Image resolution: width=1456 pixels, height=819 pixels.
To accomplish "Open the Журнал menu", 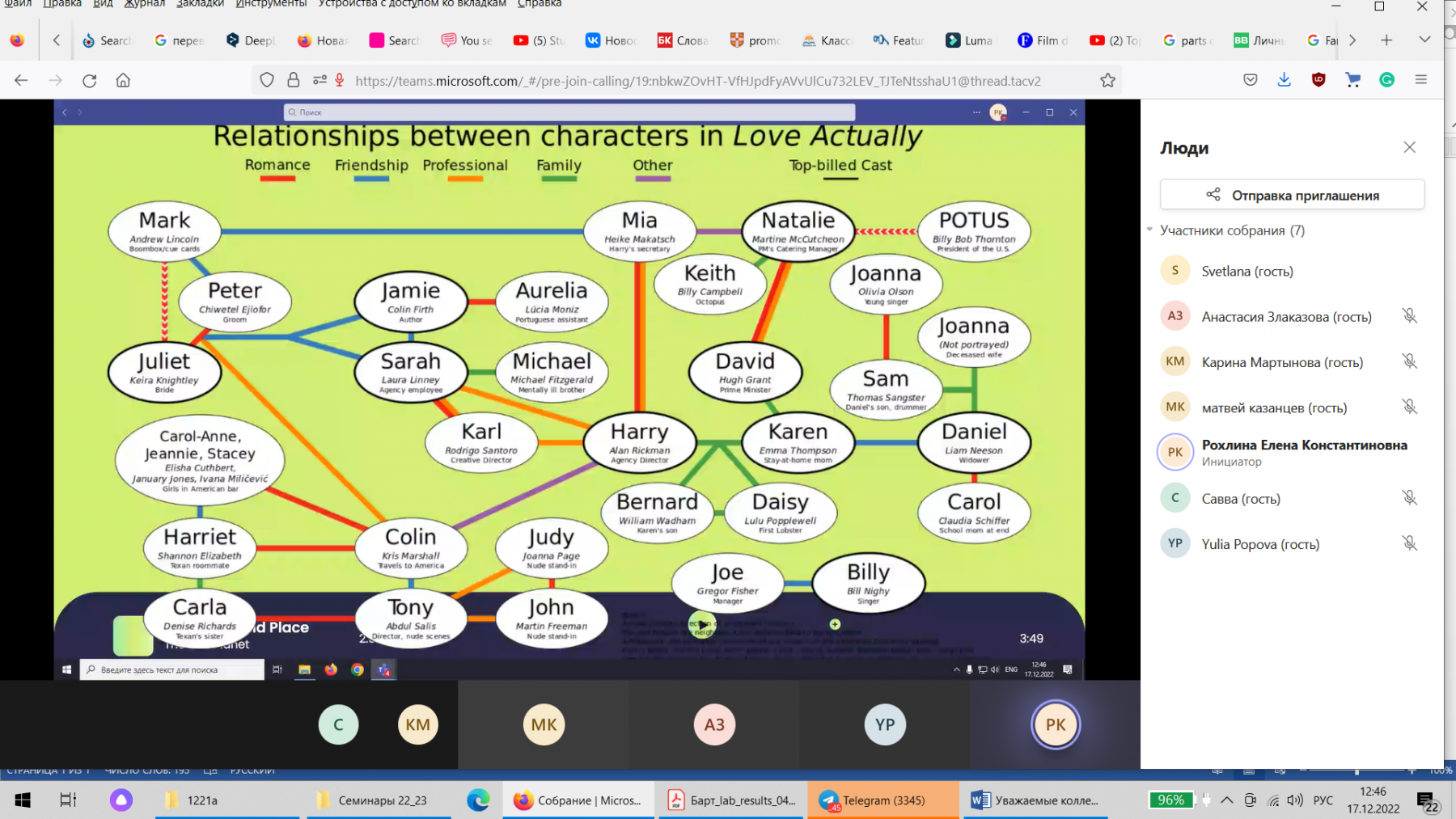I will pos(144,4).
